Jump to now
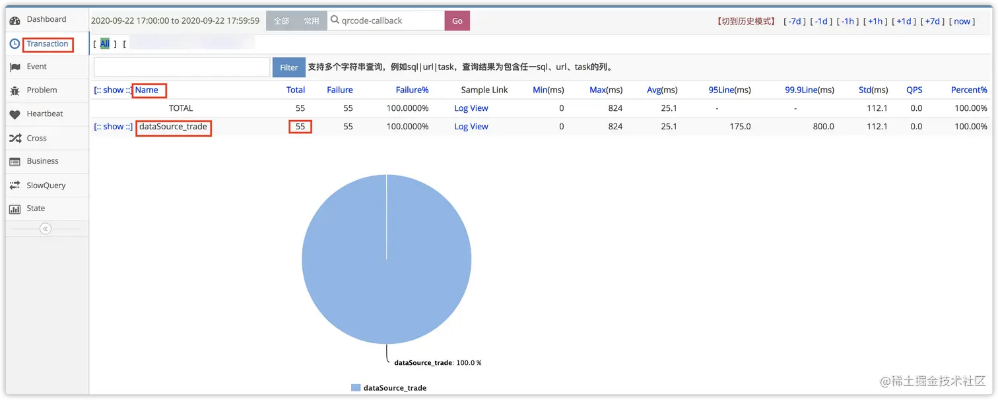The image size is (998, 400). coord(962,21)
